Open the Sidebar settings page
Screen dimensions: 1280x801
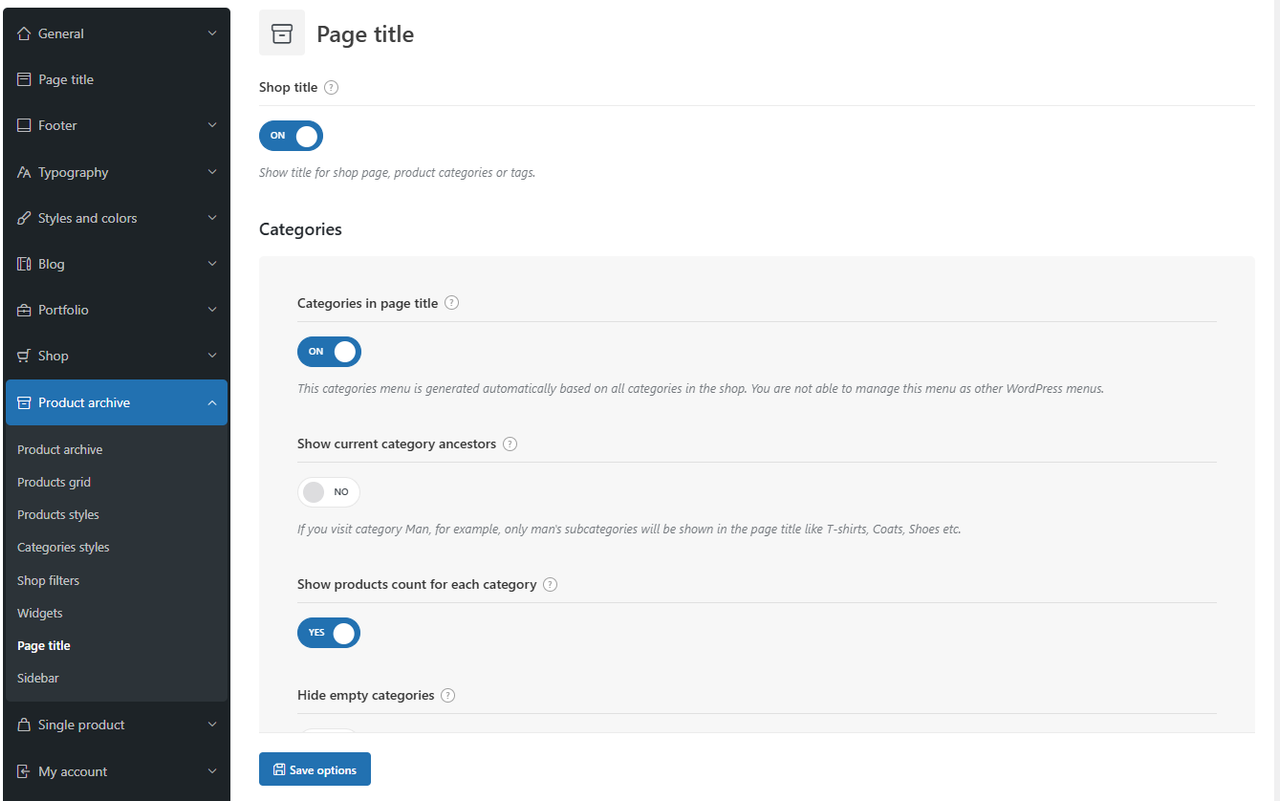[38, 678]
